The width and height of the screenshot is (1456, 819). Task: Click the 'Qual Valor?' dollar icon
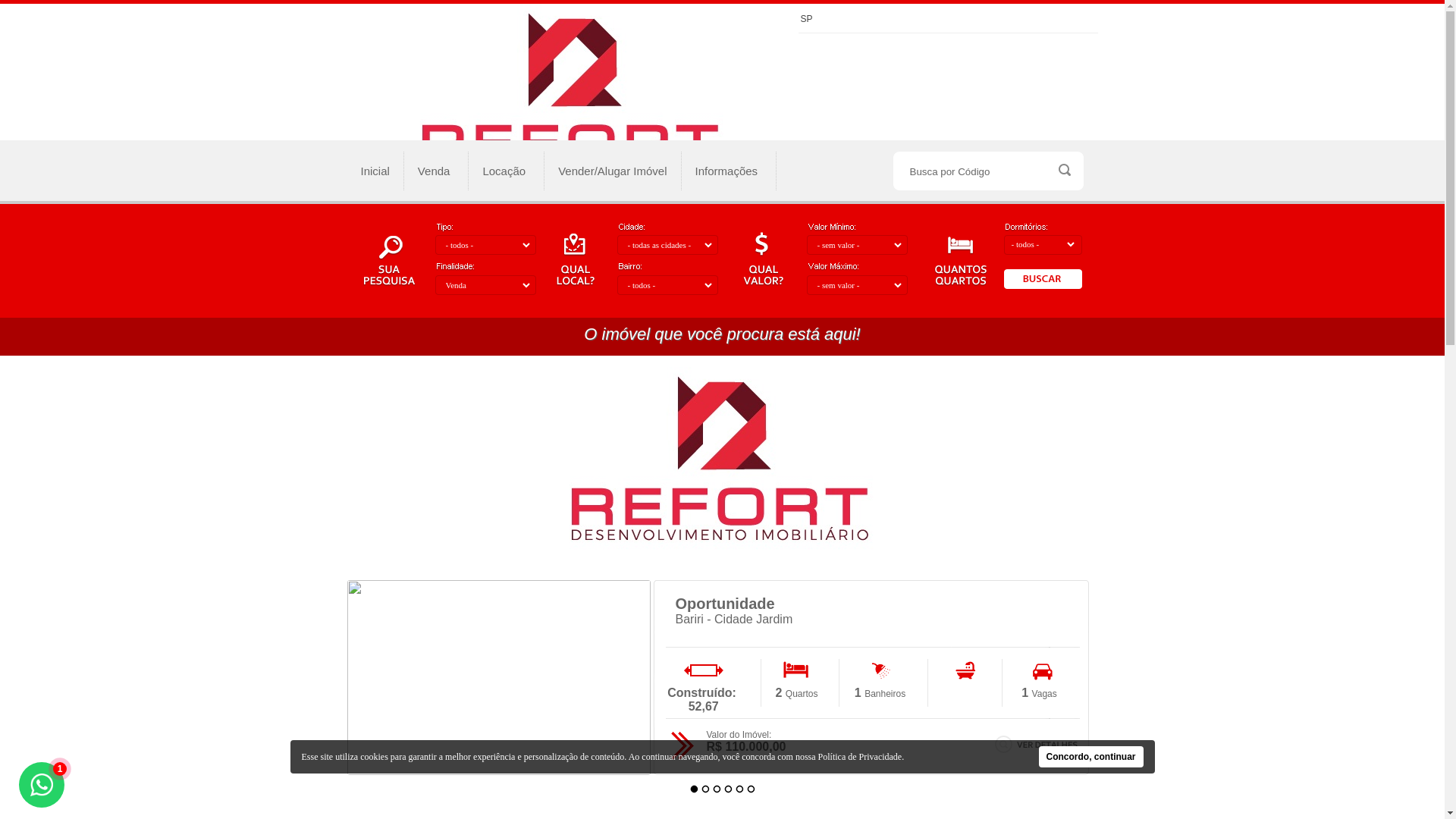click(x=762, y=244)
